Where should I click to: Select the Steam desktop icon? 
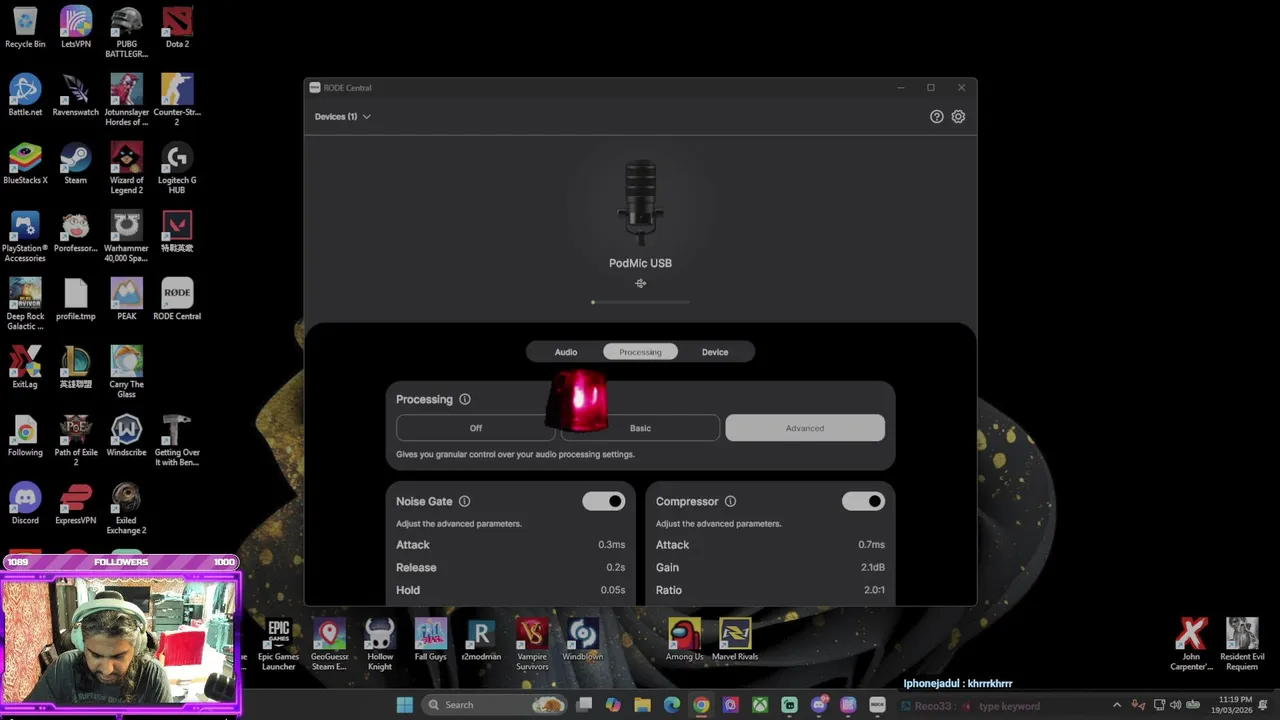tap(76, 164)
